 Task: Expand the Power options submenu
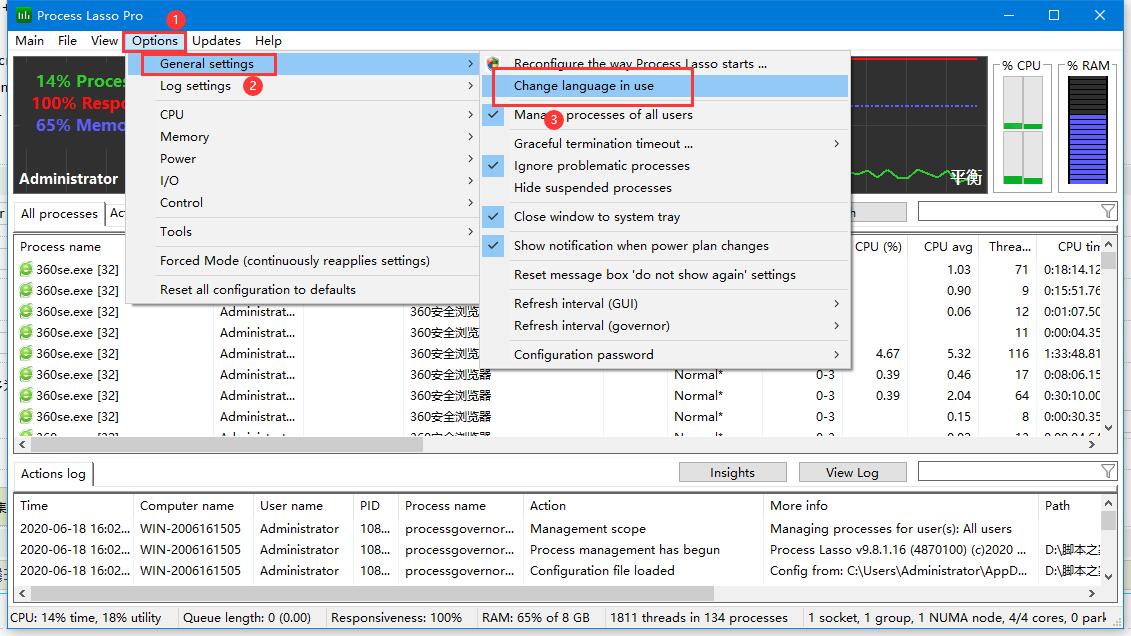pos(302,159)
